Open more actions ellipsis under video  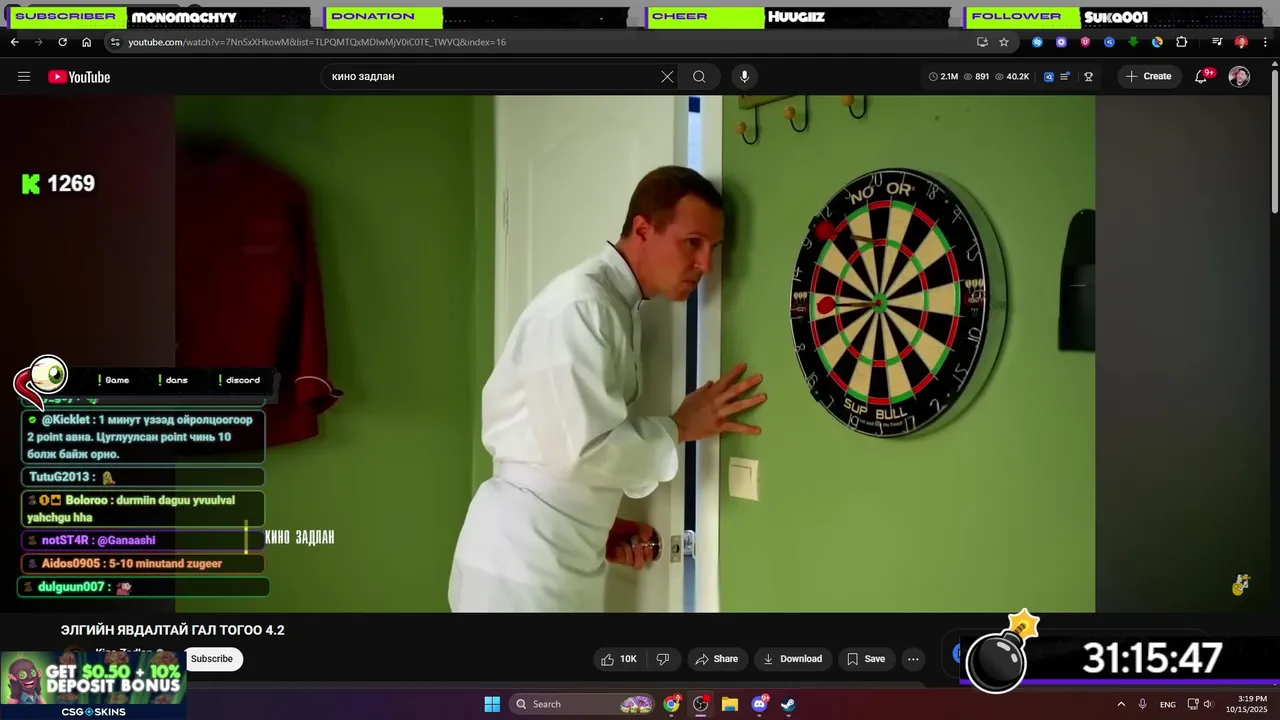point(913,659)
